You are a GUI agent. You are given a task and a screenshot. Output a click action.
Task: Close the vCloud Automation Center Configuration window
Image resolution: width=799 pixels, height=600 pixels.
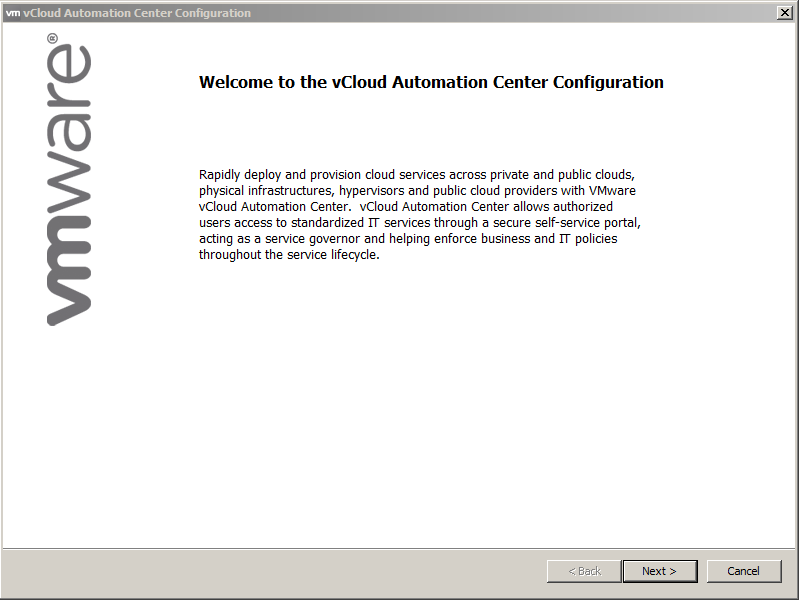click(x=784, y=13)
